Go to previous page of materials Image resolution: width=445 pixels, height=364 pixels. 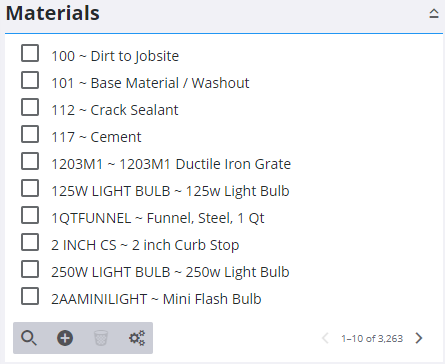[325, 338]
